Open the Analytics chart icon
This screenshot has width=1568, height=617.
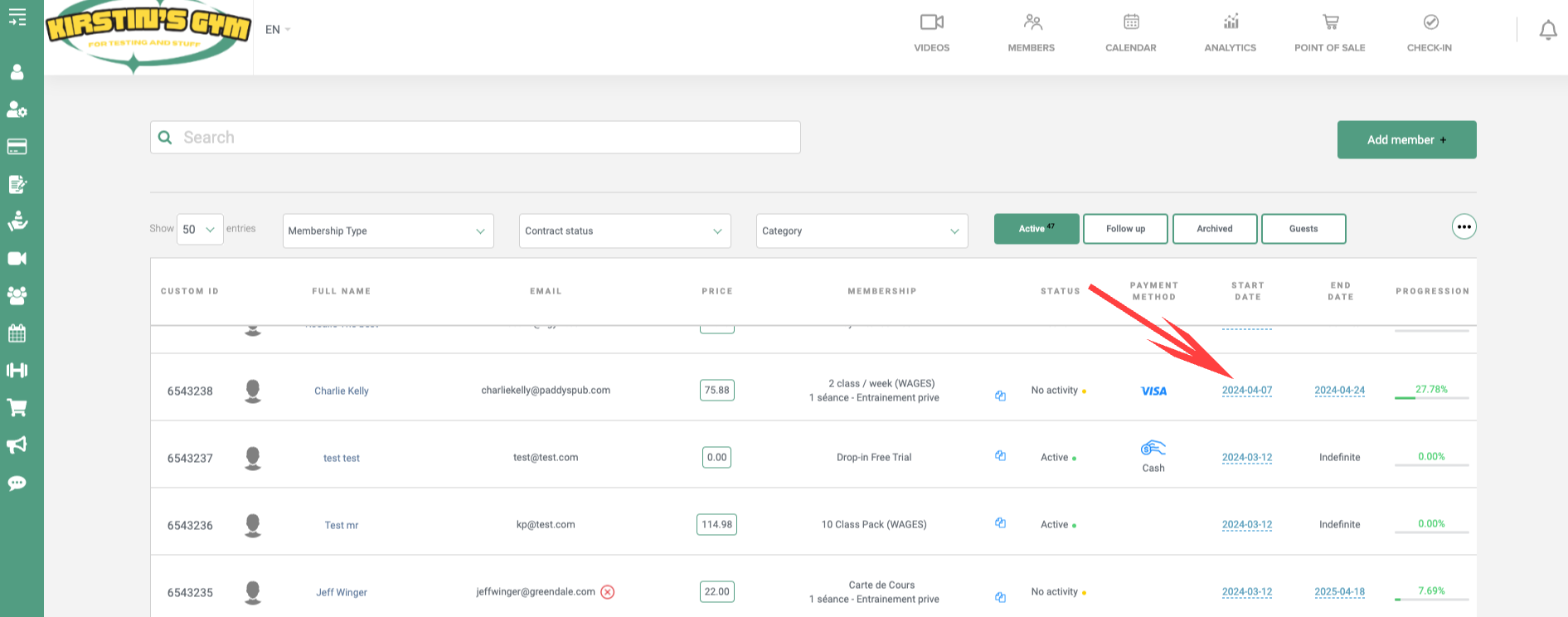[x=1231, y=22]
